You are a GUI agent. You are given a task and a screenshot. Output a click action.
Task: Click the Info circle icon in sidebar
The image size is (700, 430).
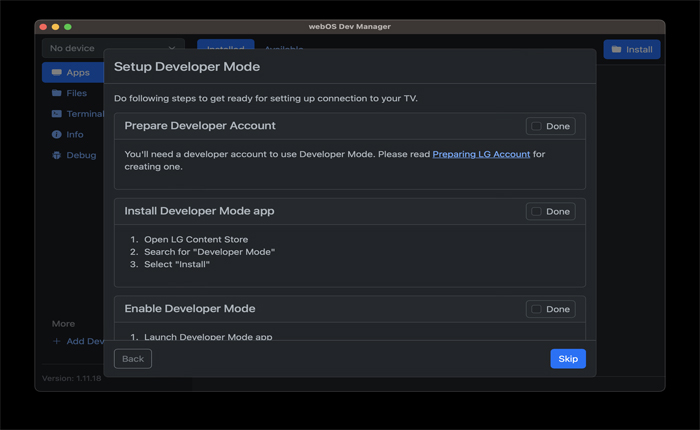(57, 135)
